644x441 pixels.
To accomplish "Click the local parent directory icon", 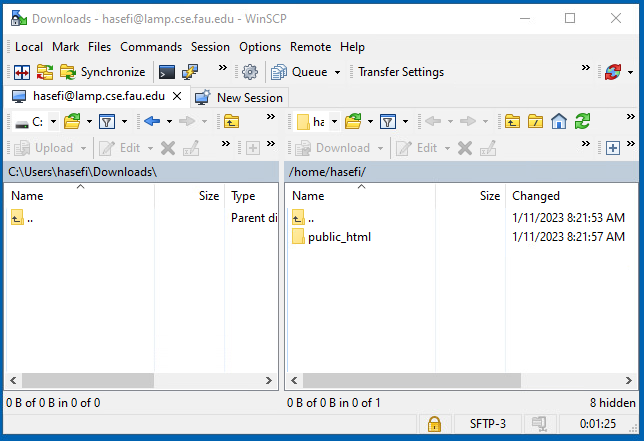I will 231,121.
